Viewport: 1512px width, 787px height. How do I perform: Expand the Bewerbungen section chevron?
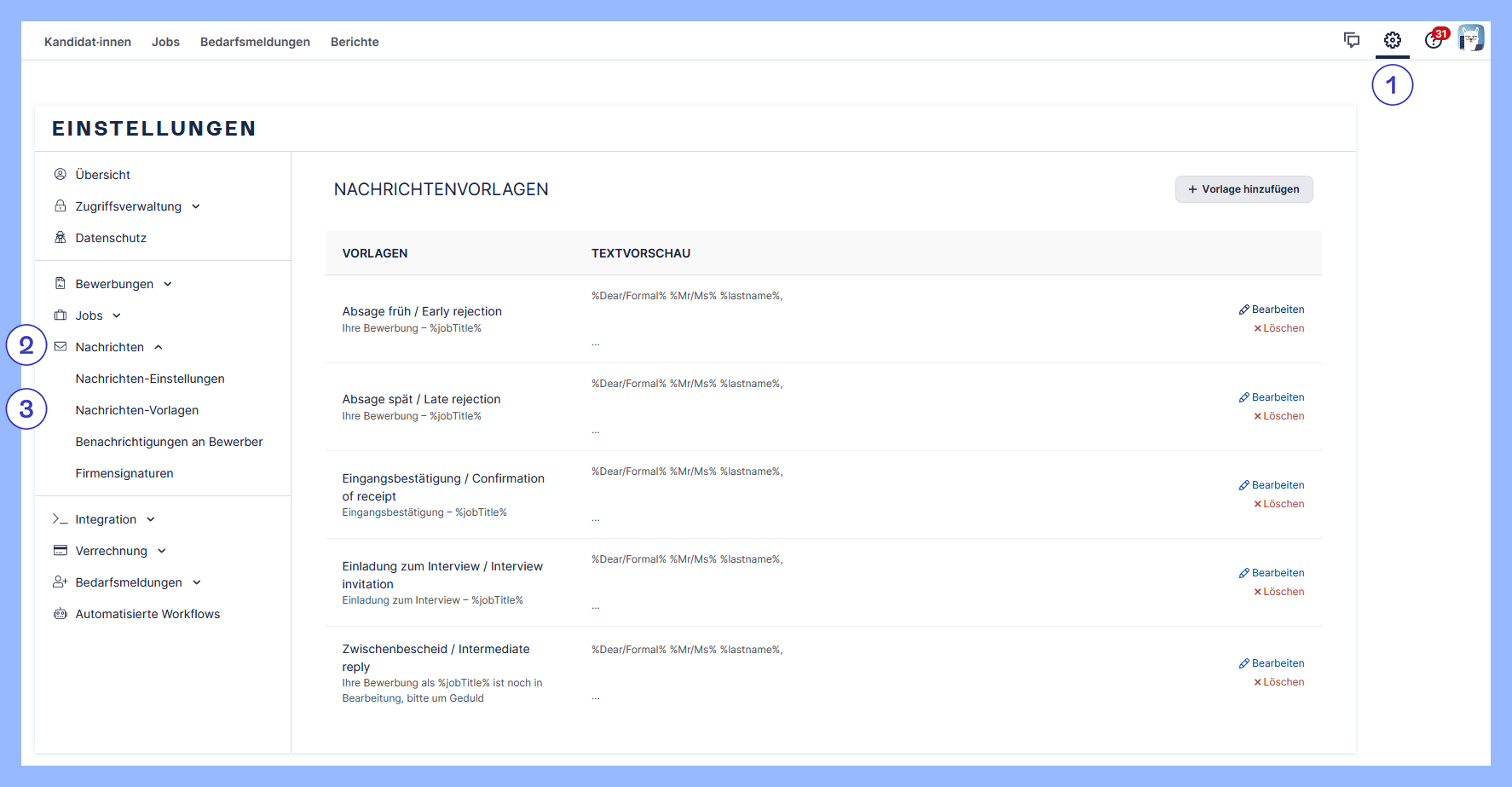168,284
